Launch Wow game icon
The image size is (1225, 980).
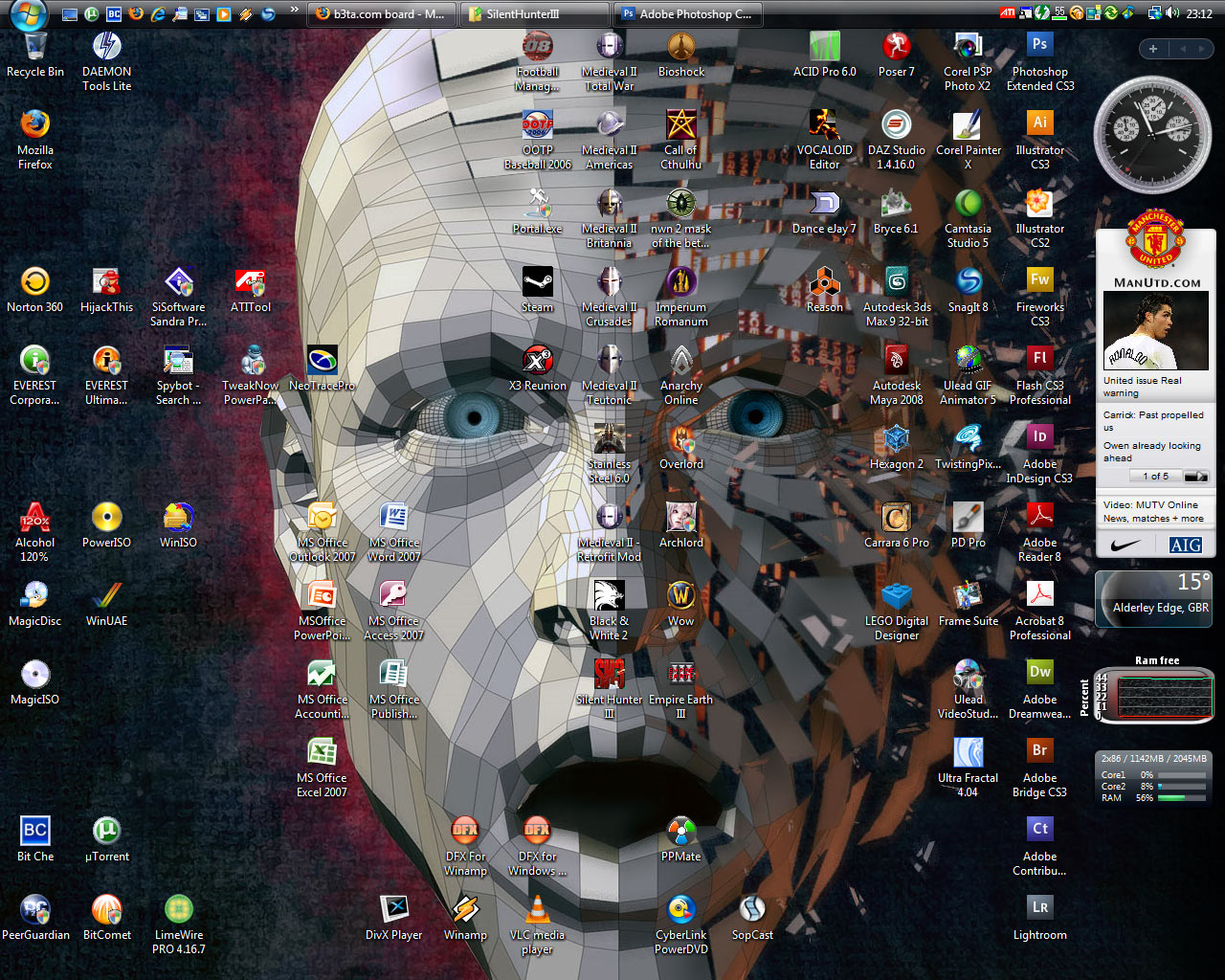(681, 604)
